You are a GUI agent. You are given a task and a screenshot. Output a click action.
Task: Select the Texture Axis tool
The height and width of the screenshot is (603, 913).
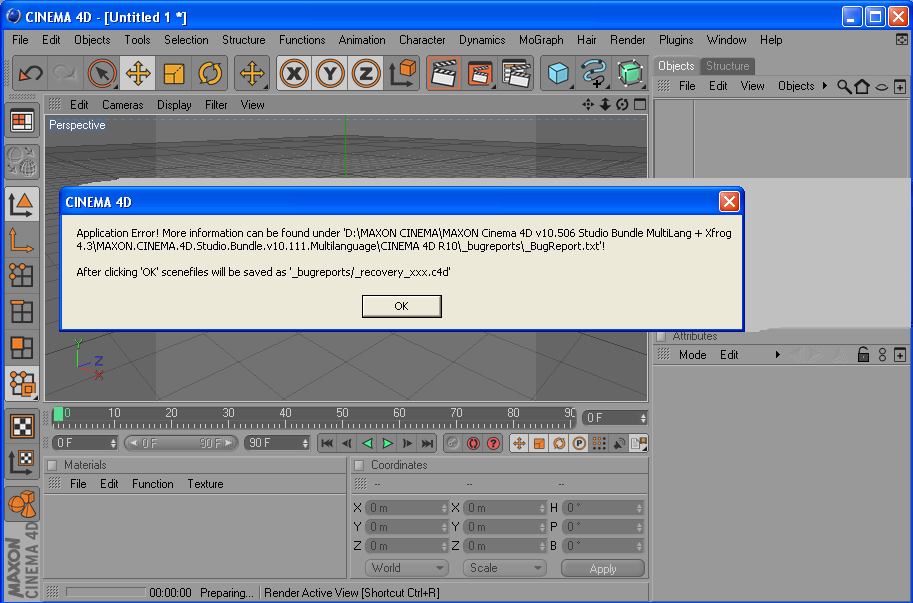point(22,463)
